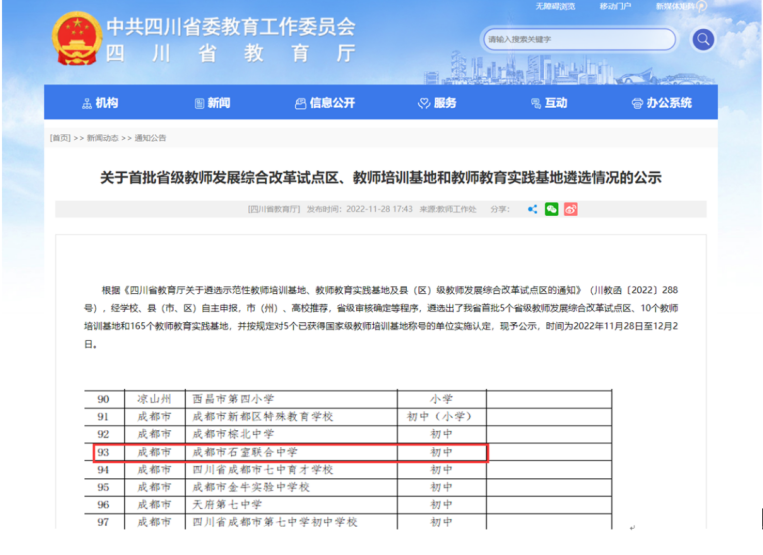Click the cell 凉山州
This screenshot has width=763, height=555.
pyautogui.click(x=154, y=399)
